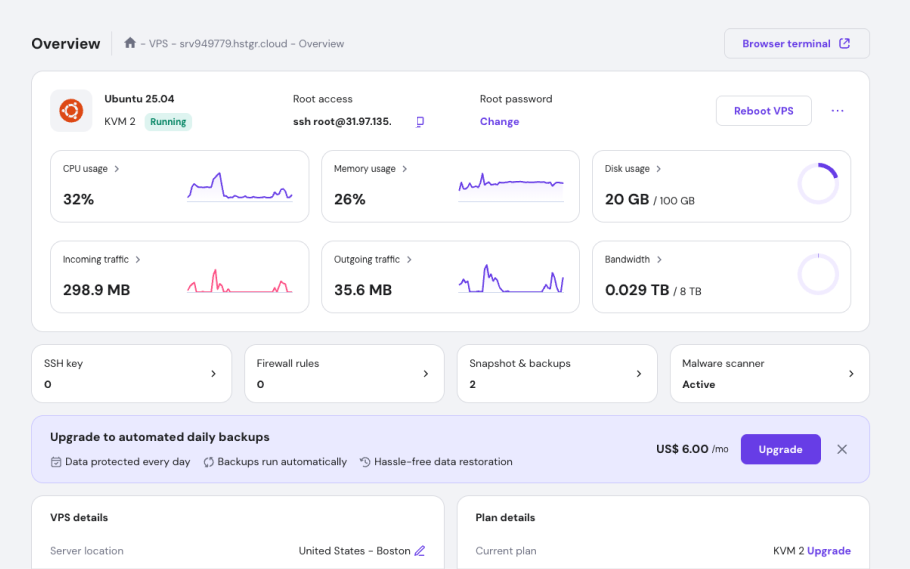Open Snapshot & backups card chevron

638,374
